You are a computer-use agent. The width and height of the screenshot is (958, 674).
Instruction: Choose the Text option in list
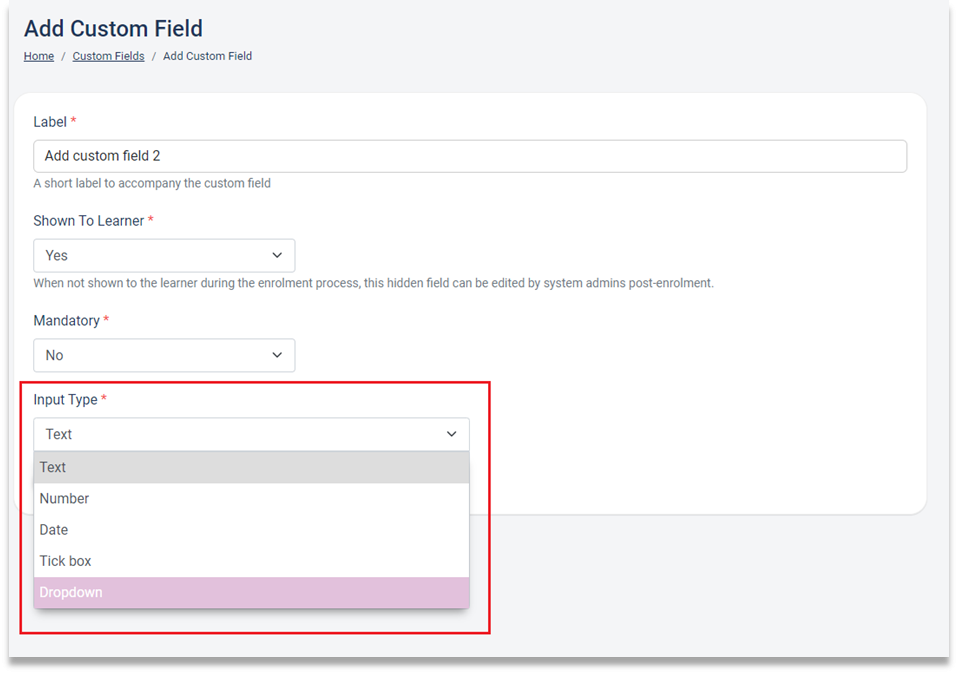(x=251, y=467)
